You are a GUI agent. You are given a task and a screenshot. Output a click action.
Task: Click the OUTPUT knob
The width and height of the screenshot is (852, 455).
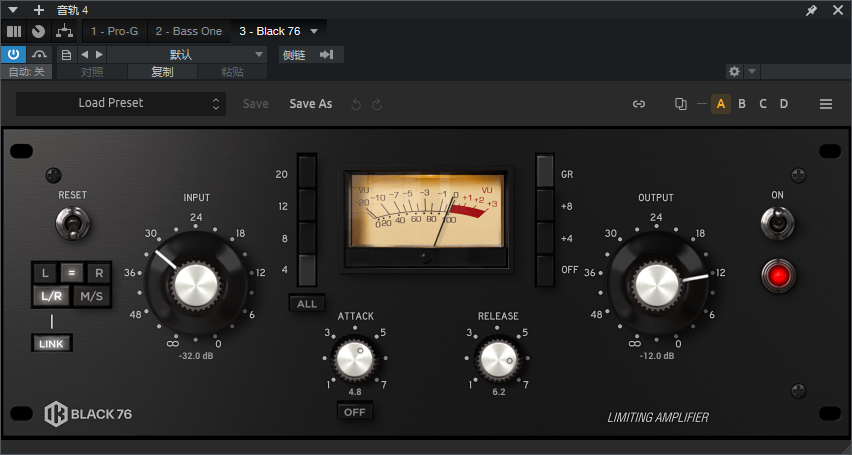point(657,283)
